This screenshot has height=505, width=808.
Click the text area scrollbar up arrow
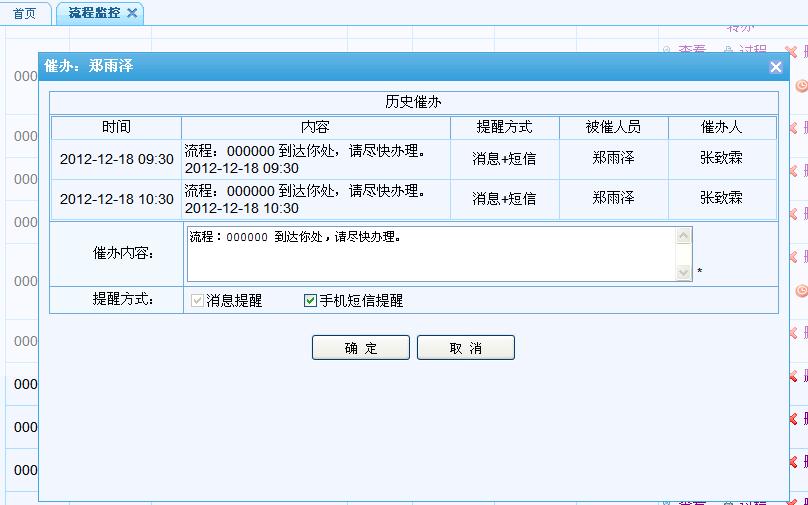pyautogui.click(x=683, y=236)
